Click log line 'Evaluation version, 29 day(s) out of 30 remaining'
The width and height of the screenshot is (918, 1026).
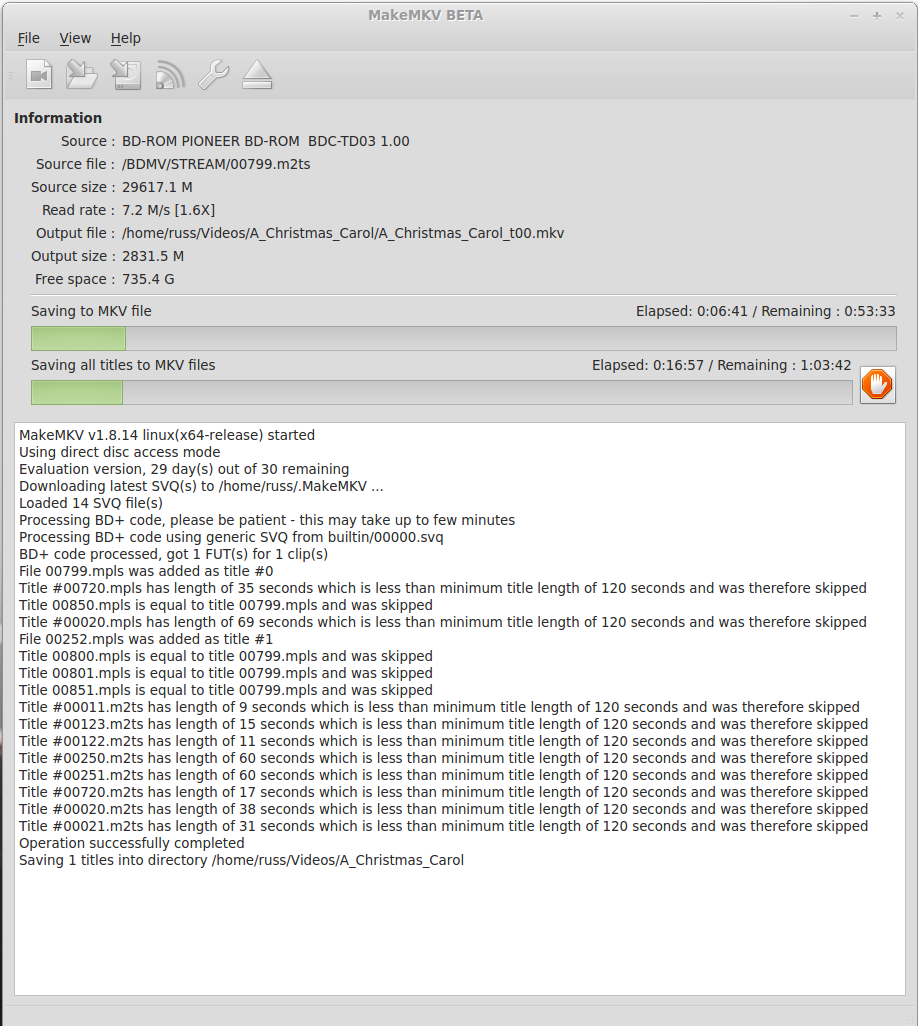(x=184, y=469)
